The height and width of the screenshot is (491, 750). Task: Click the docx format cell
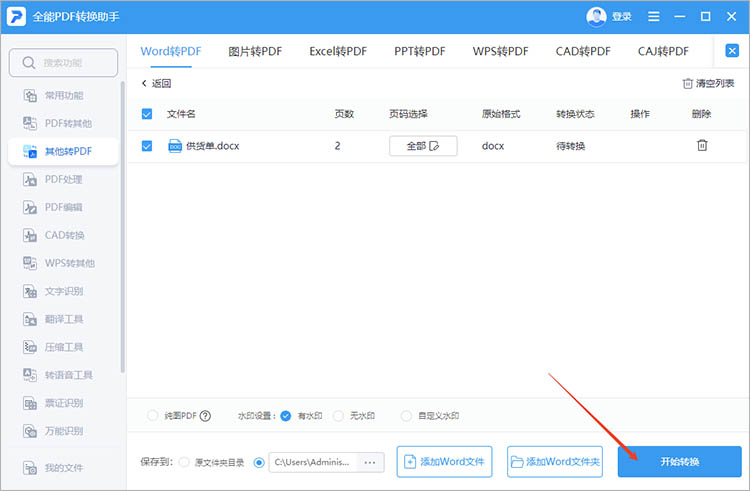[x=493, y=146]
